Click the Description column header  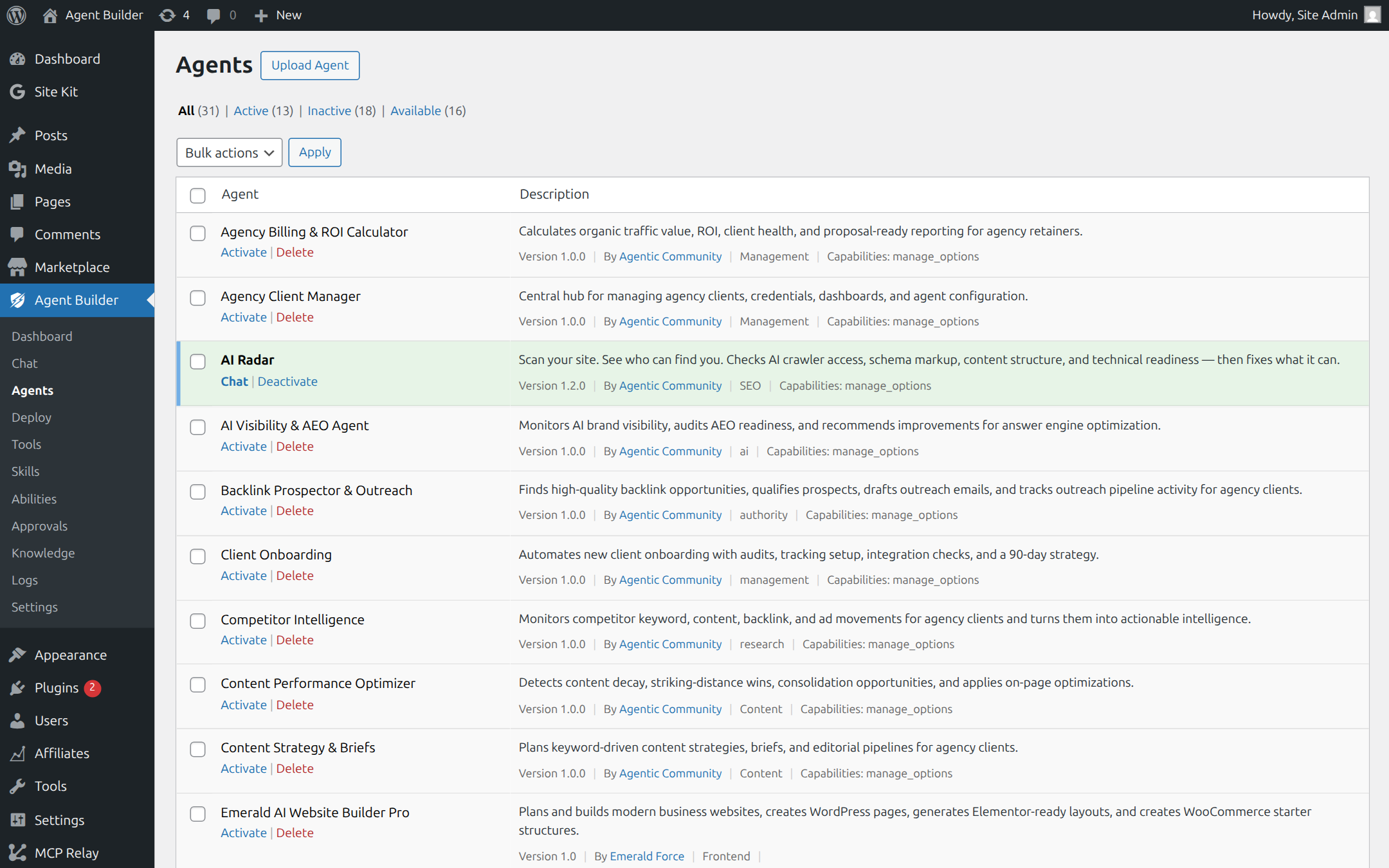pos(554,194)
